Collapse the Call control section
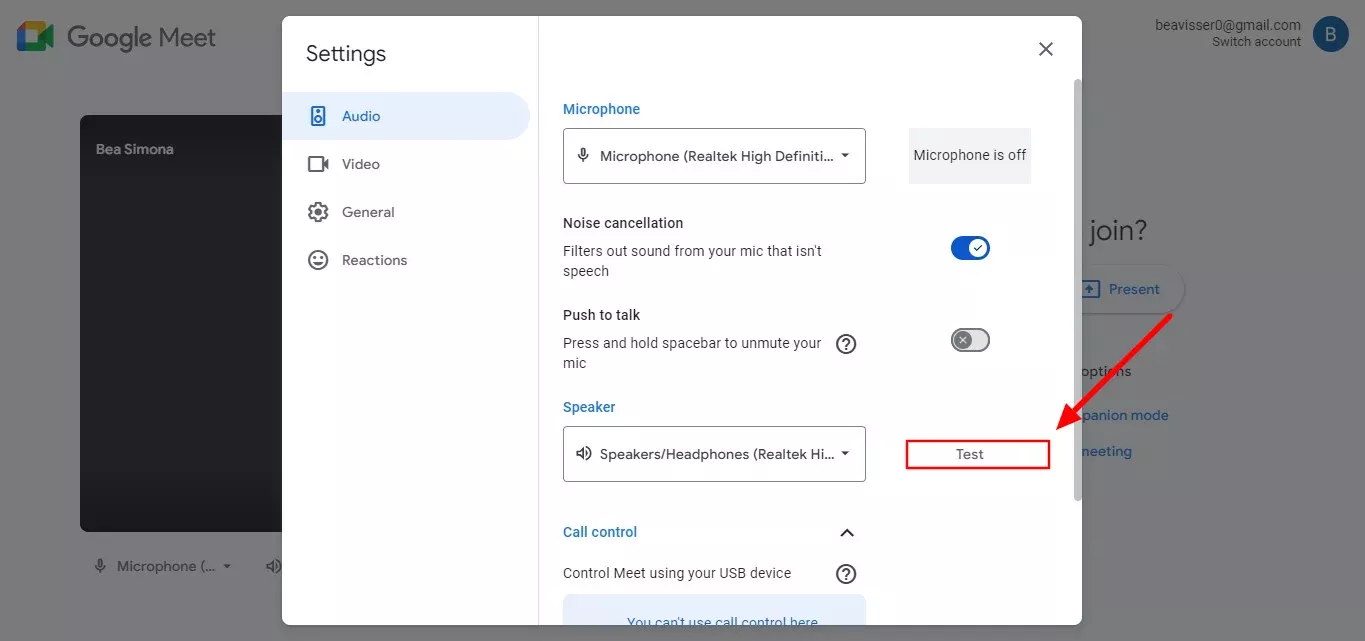1365x641 pixels. (x=846, y=533)
